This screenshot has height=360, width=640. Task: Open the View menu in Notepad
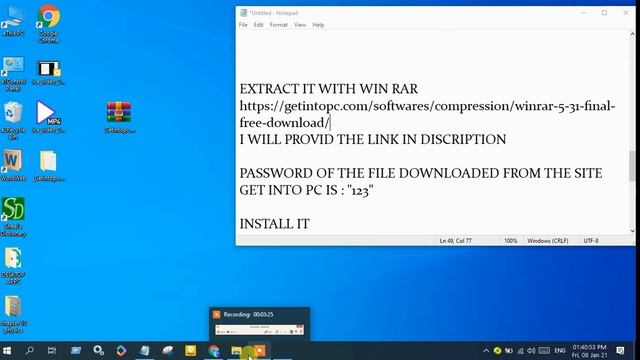[300, 25]
